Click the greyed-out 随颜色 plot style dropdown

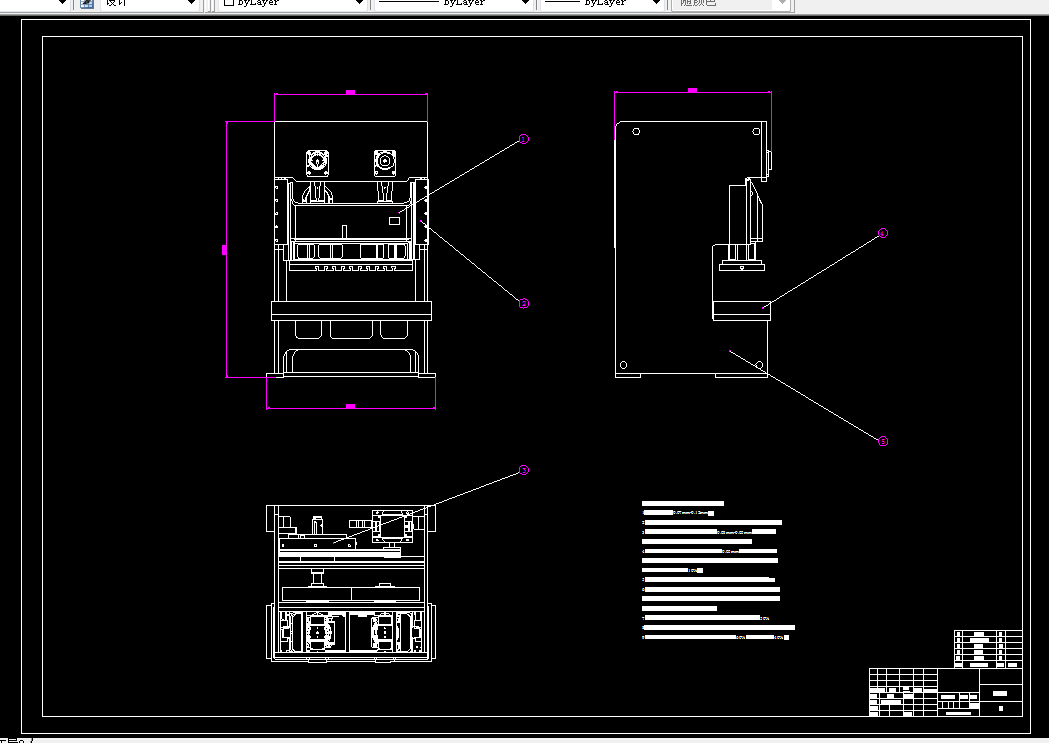coord(731,3)
